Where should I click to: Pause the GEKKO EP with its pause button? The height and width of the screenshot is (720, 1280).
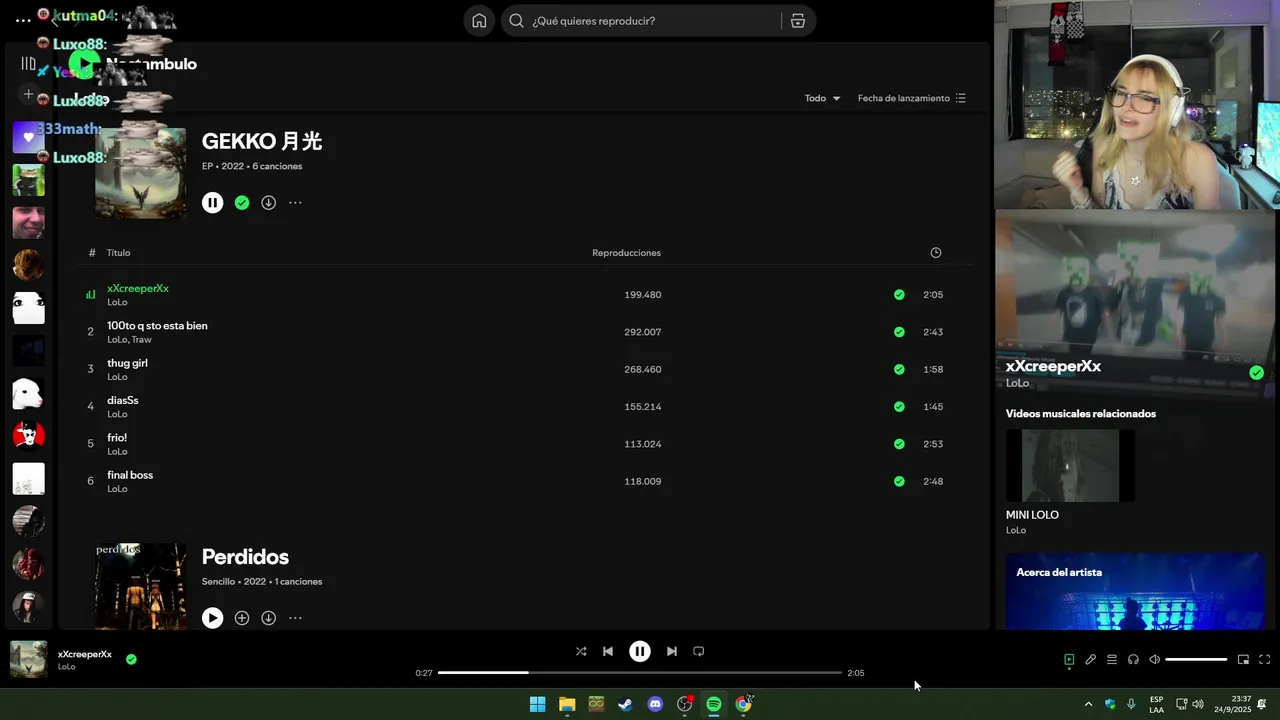[x=212, y=203]
